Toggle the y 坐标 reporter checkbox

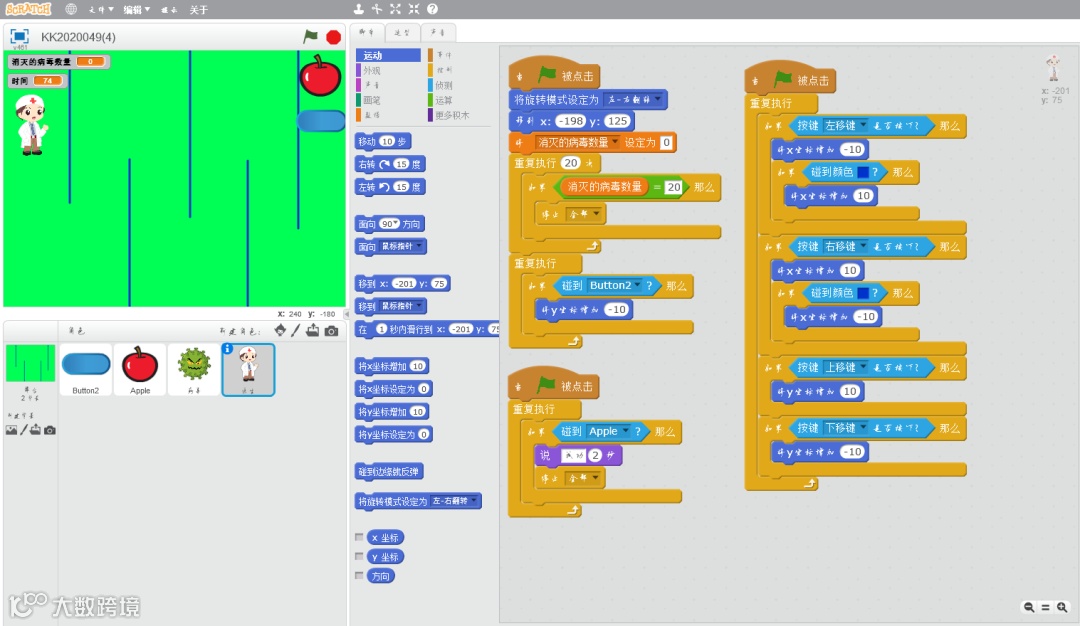[x=359, y=556]
